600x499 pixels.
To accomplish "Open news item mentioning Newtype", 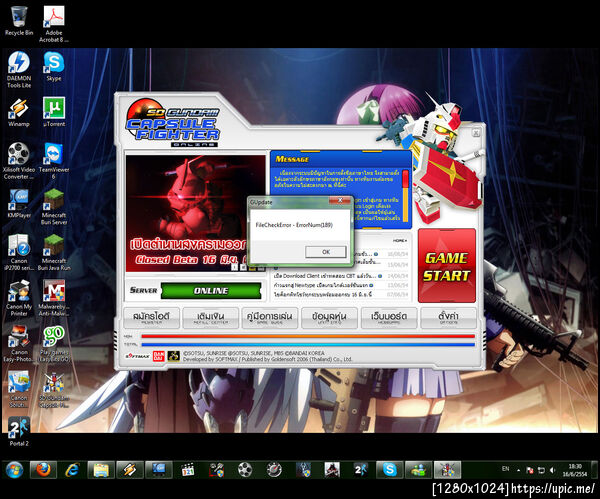I will coord(321,285).
